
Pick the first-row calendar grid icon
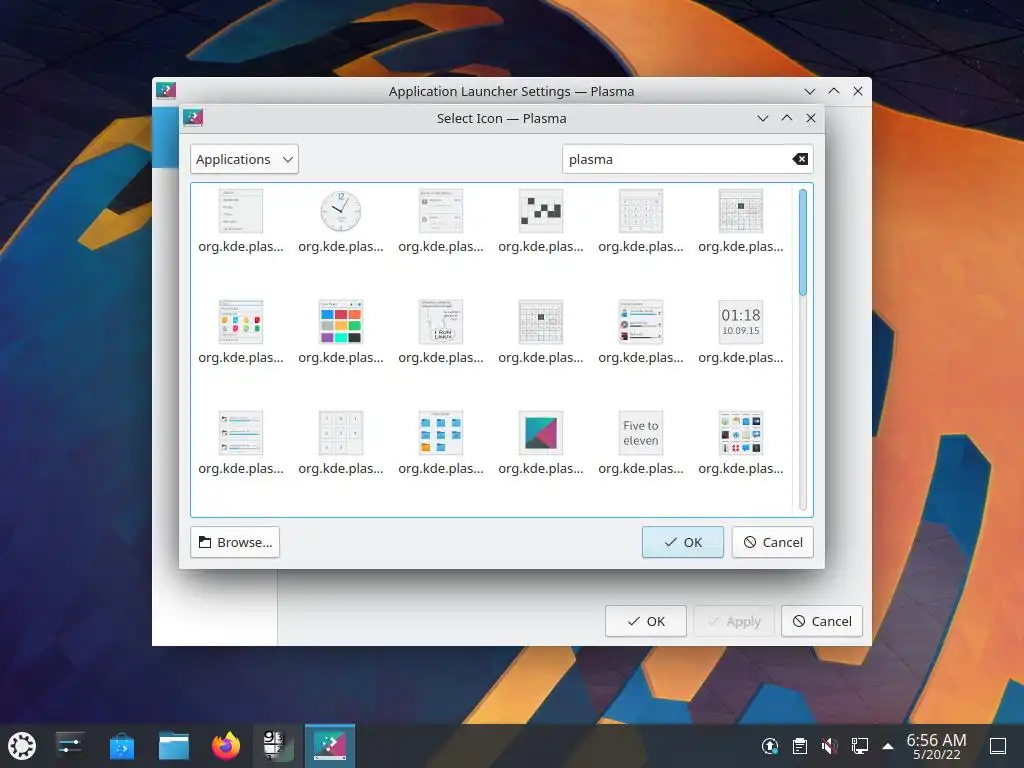click(741, 211)
